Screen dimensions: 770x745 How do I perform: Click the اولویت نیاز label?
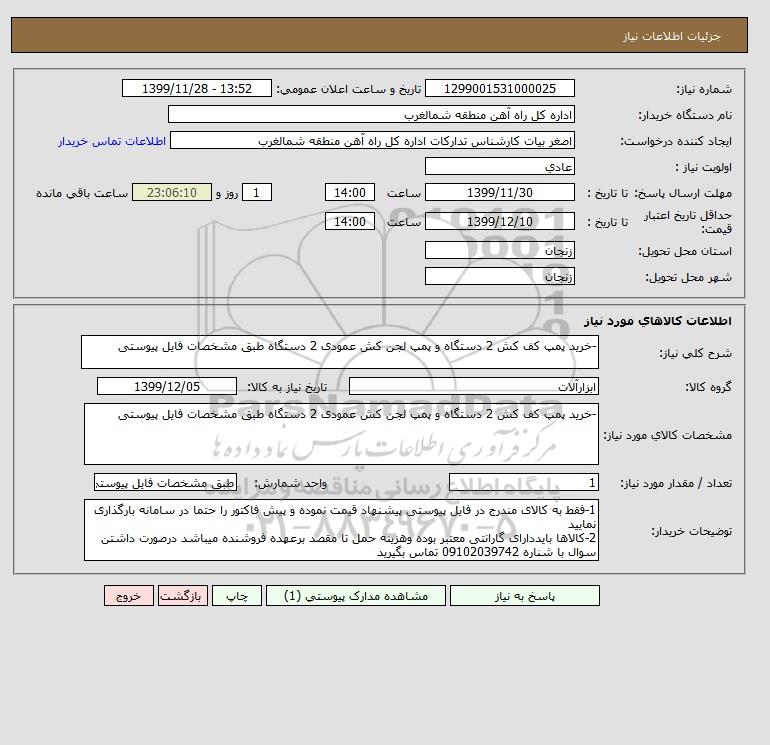pyautogui.click(x=704, y=167)
